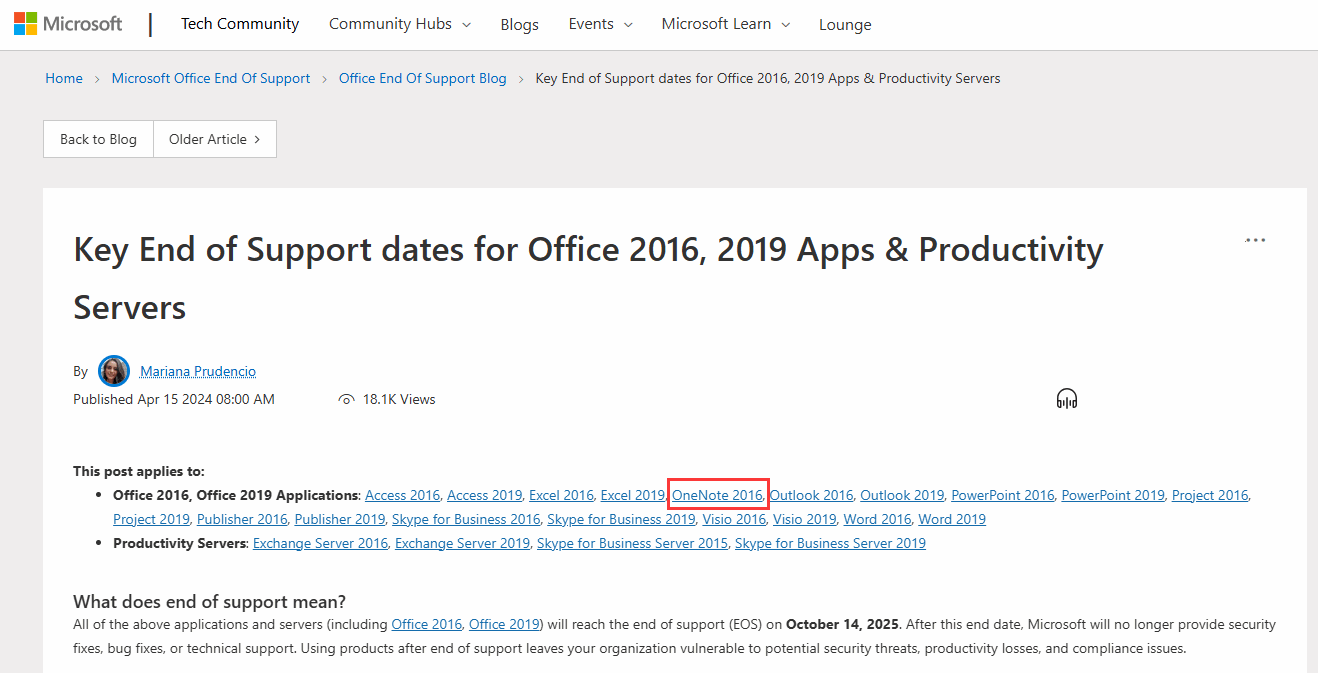Screen dimensions: 1318x673
Task: Click Mariana Prudencio's avatar picture
Action: (x=114, y=371)
